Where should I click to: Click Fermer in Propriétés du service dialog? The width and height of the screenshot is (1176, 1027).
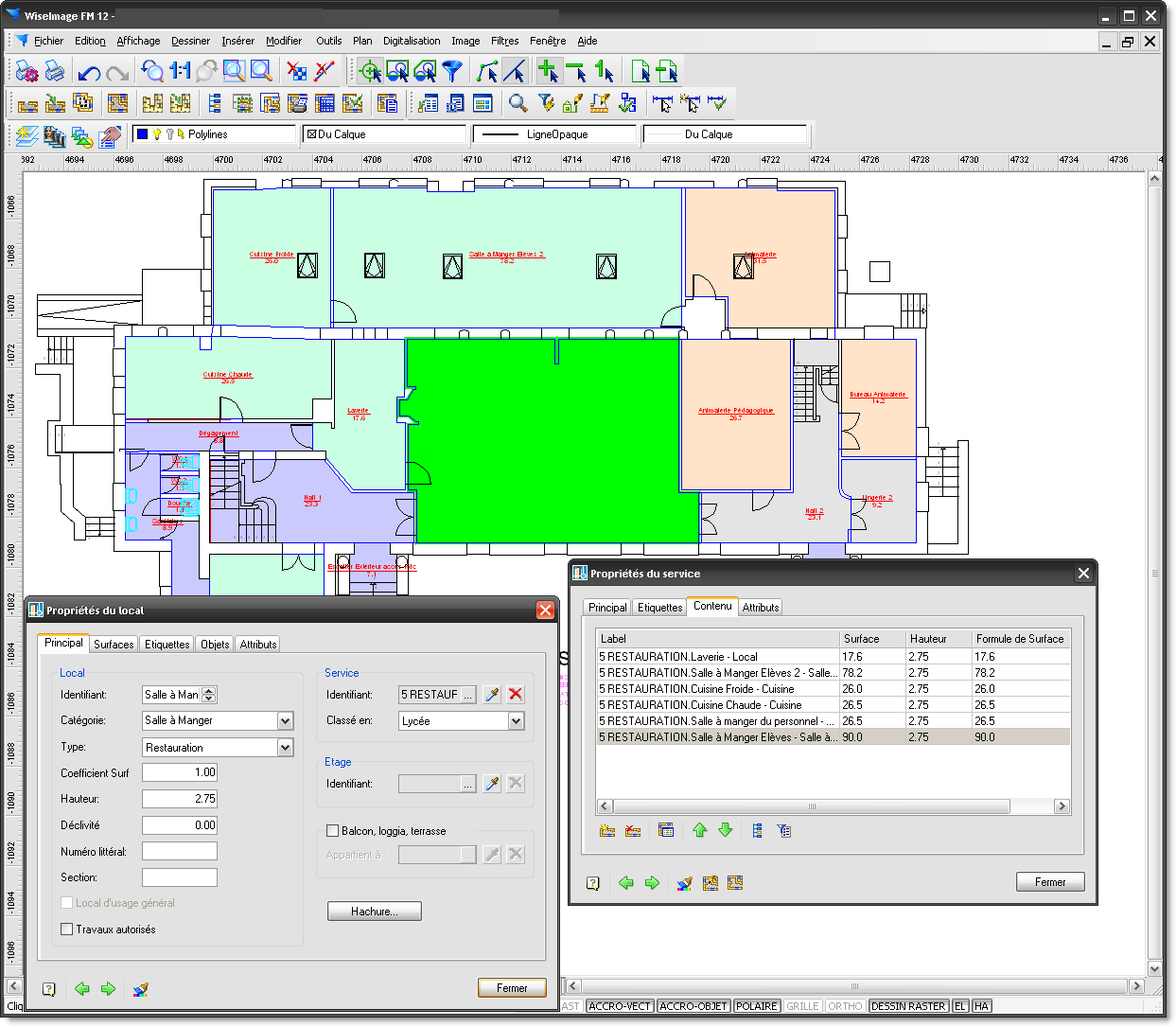1049,882
